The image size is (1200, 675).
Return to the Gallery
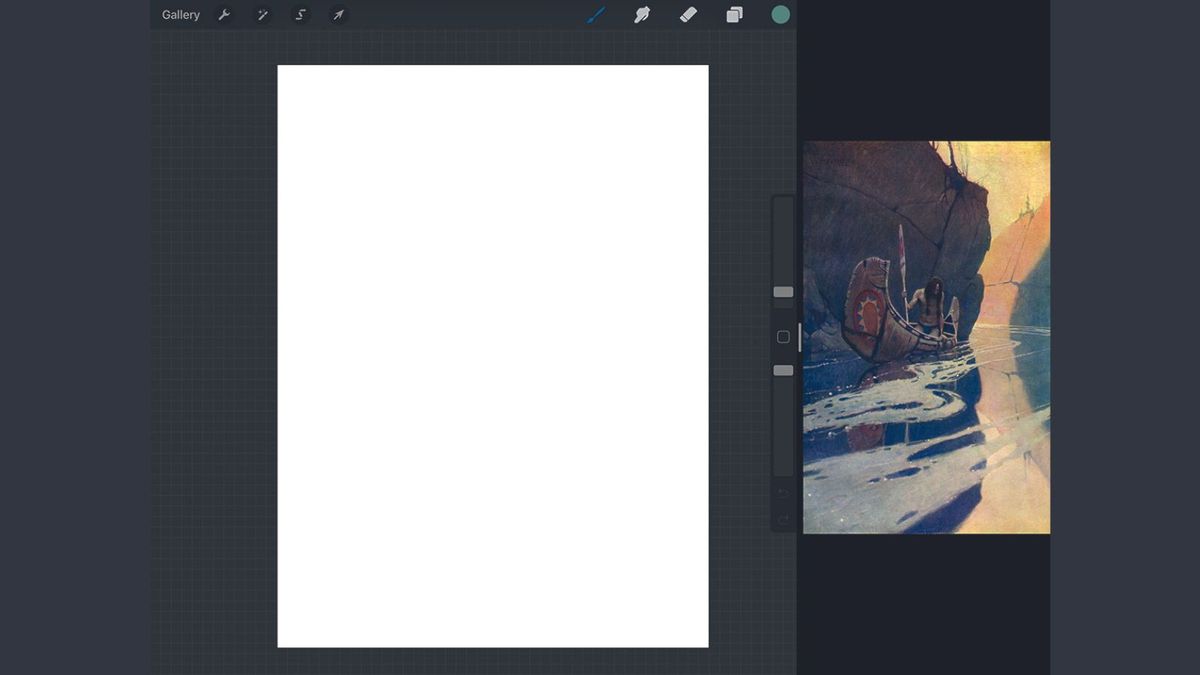point(180,14)
